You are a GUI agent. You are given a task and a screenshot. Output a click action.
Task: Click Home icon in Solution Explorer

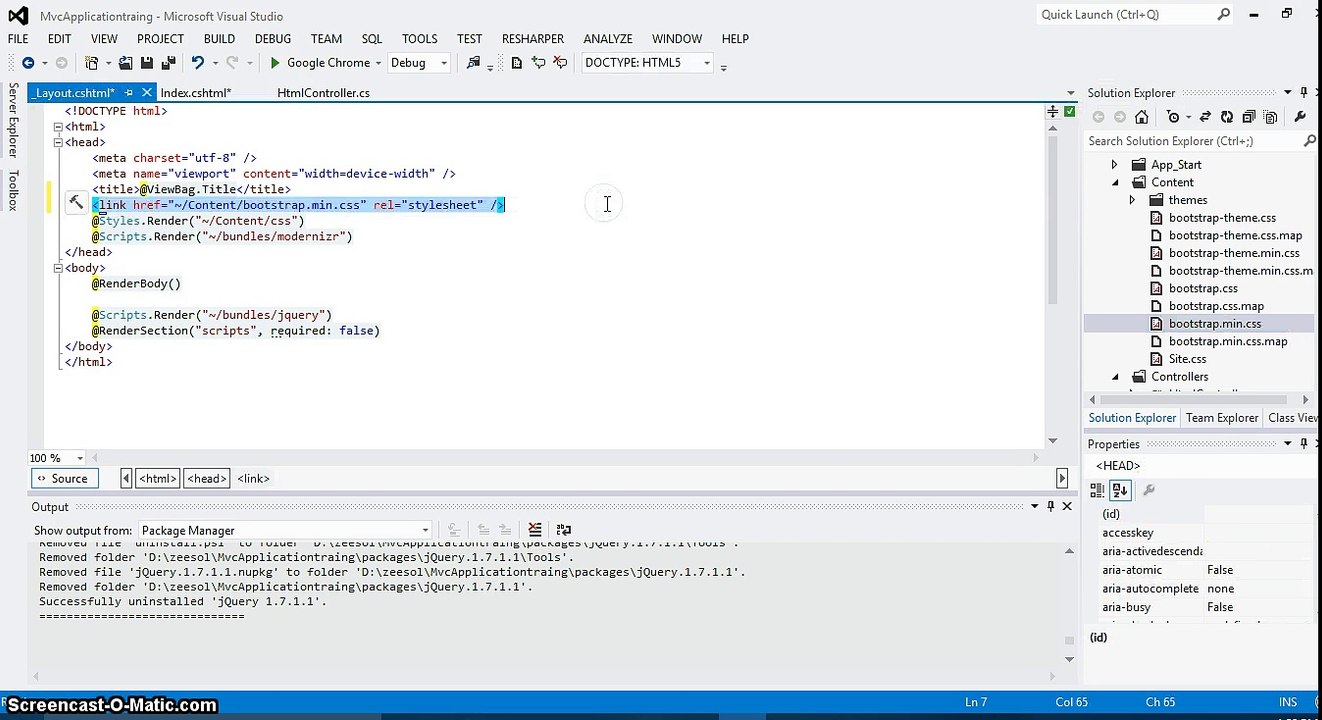[x=1141, y=117]
